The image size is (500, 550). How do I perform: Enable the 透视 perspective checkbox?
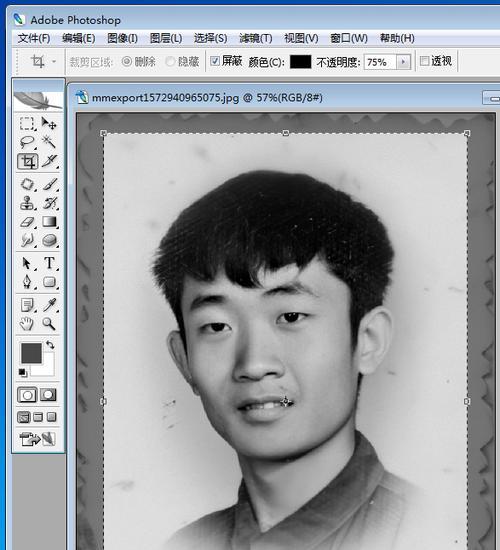pyautogui.click(x=425, y=61)
